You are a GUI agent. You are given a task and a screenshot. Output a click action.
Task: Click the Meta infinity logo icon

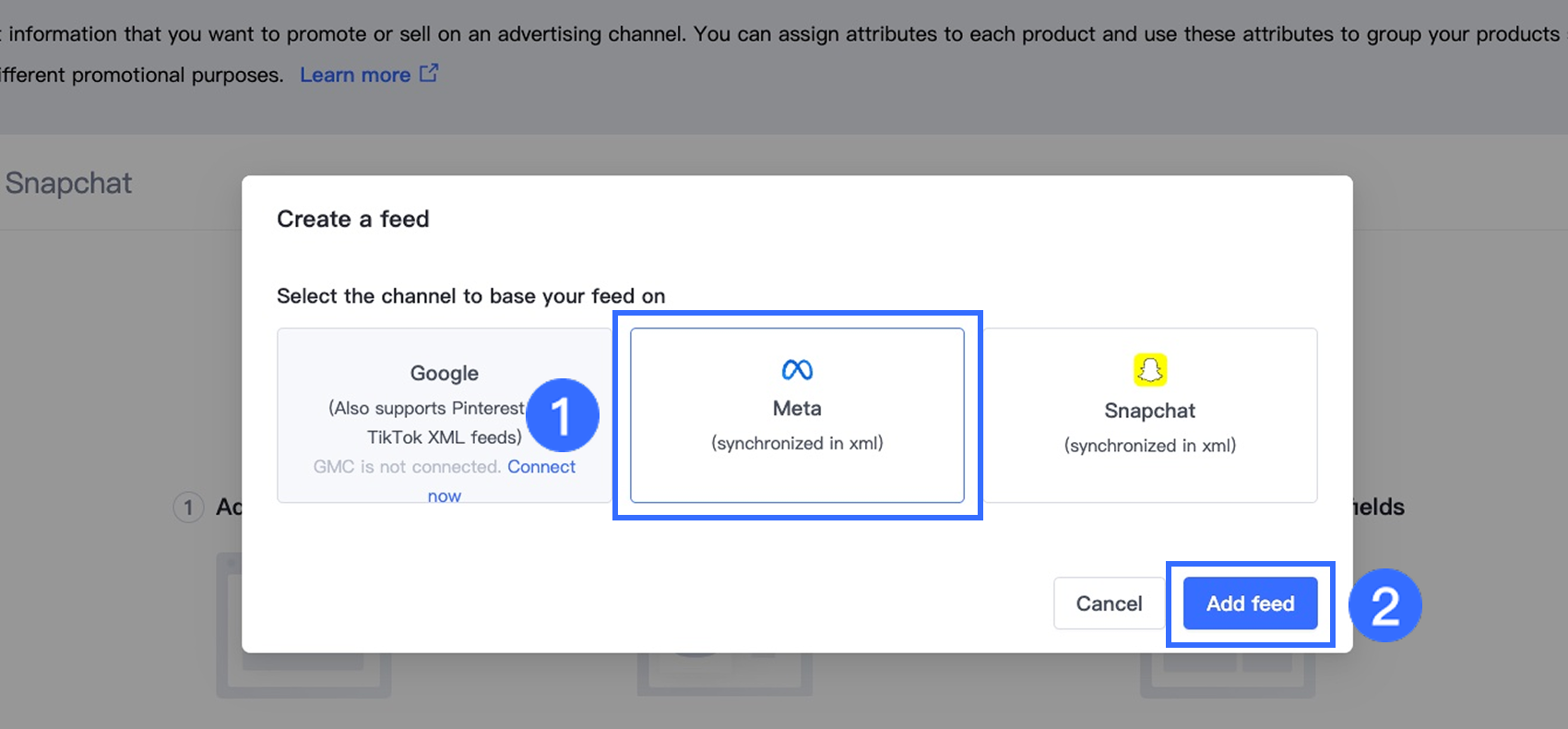tap(797, 370)
